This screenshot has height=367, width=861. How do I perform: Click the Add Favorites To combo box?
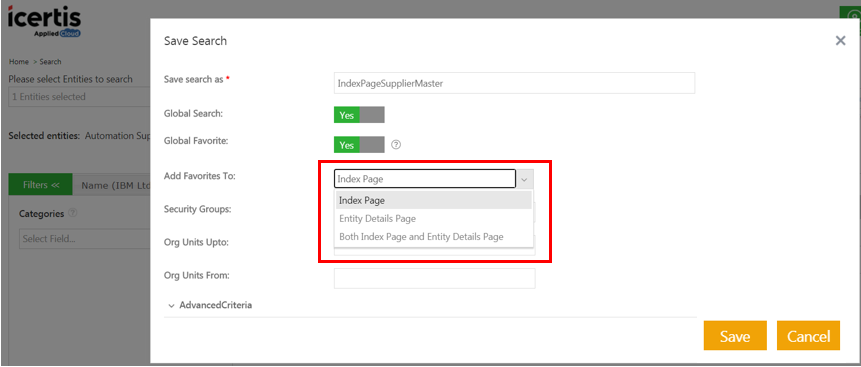click(425, 179)
